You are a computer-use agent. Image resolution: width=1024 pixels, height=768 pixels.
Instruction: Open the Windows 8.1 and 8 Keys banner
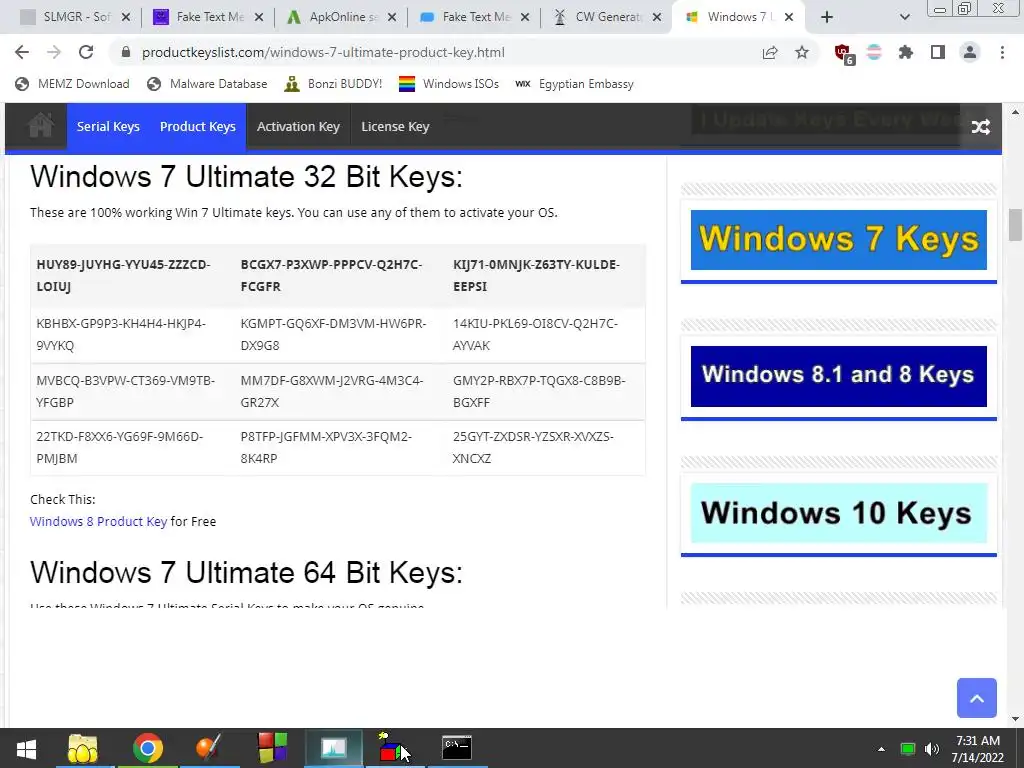point(839,376)
